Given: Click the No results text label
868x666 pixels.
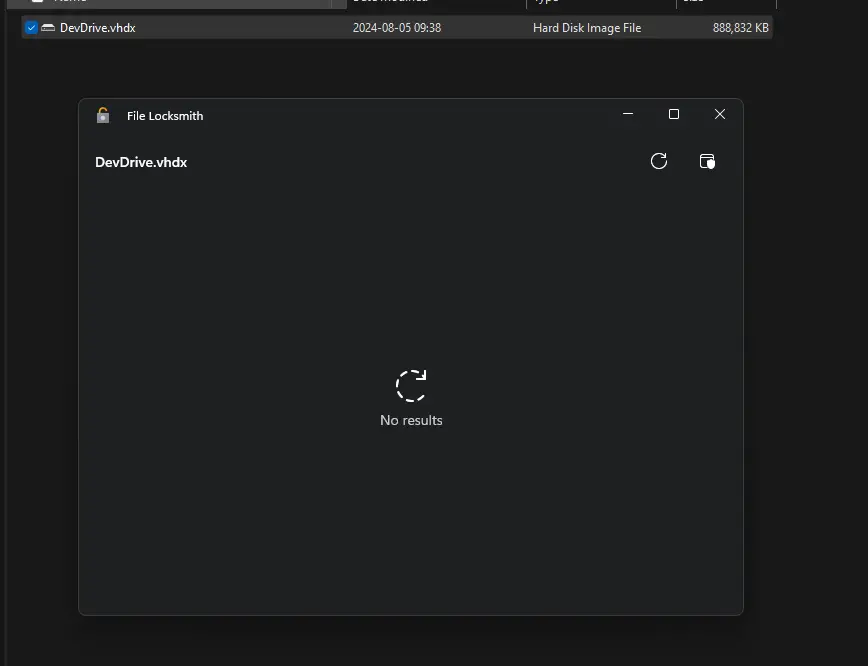Looking at the screenshot, I should point(411,420).
